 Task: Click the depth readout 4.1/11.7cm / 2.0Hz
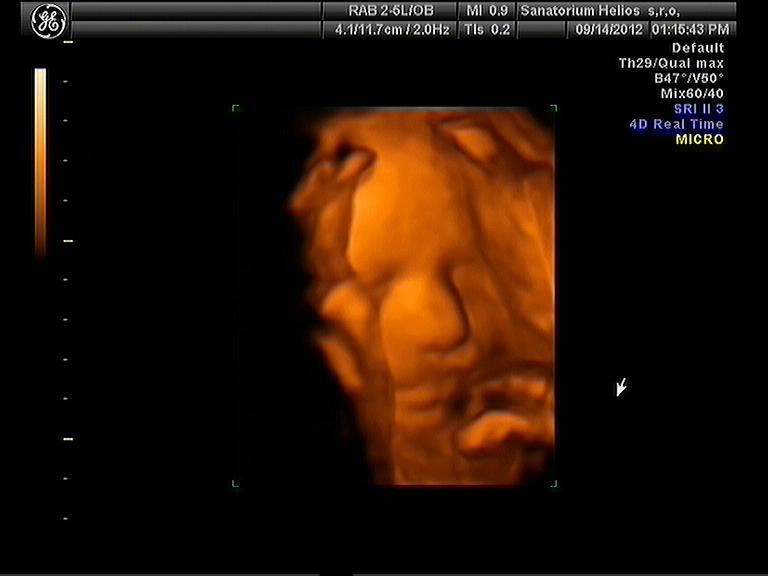[x=392, y=30]
